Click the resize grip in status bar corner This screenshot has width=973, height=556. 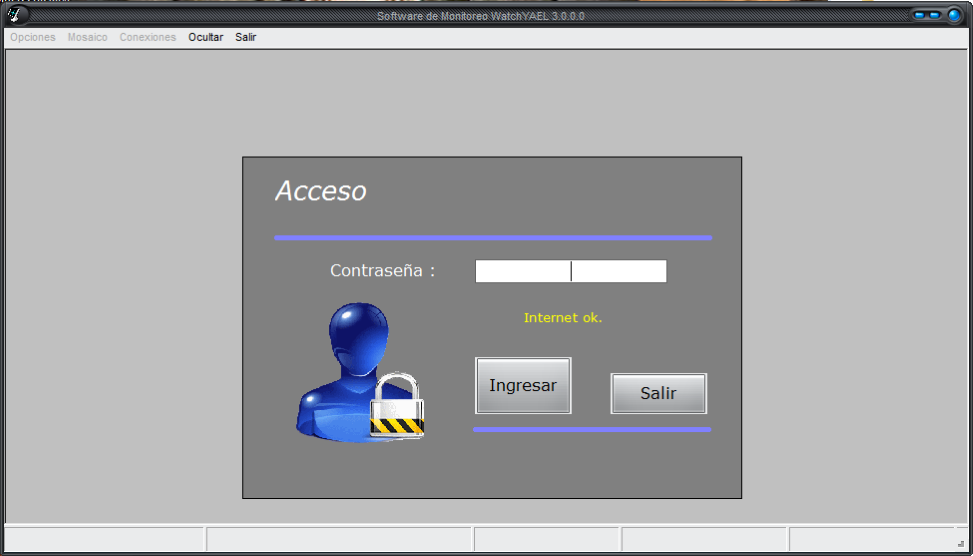[x=961, y=543]
